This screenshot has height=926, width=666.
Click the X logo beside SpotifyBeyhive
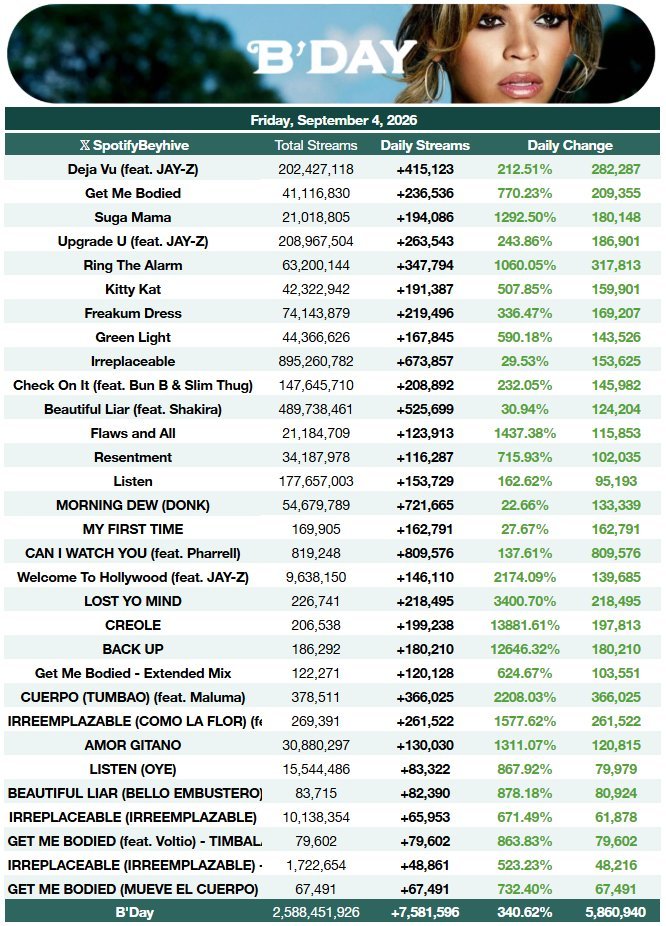click(84, 145)
